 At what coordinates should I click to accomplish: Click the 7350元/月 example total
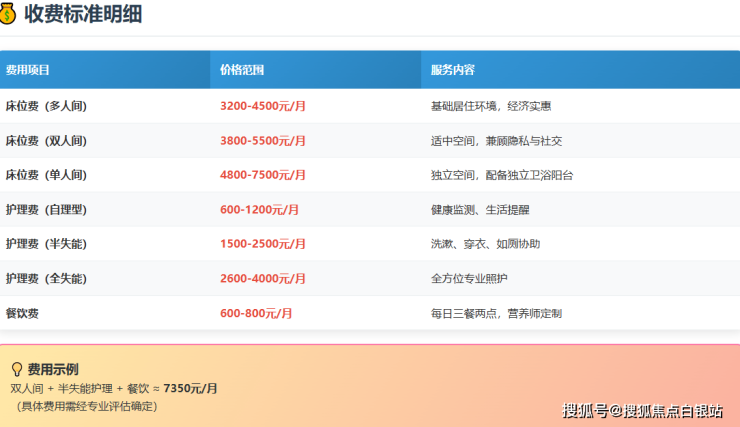click(x=190, y=388)
